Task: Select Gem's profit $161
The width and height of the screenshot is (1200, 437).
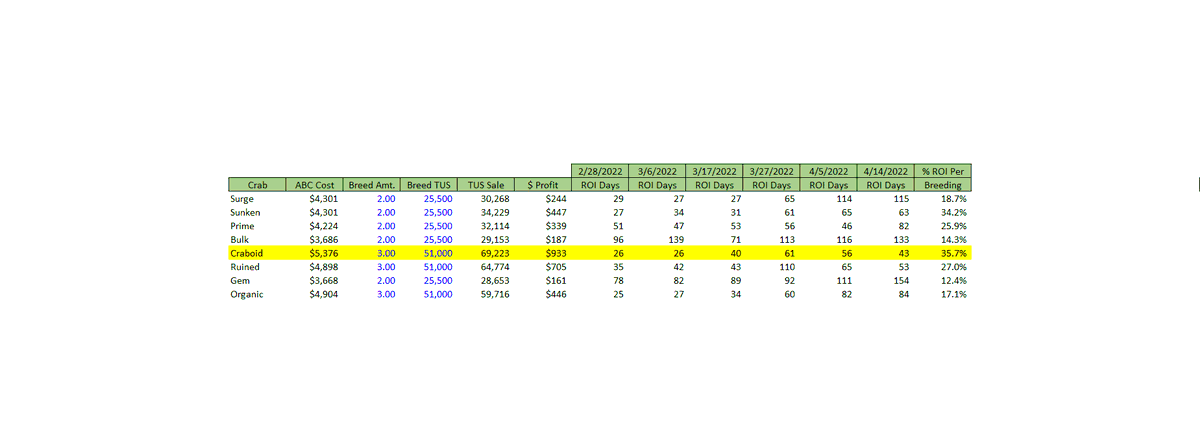Action: point(555,281)
